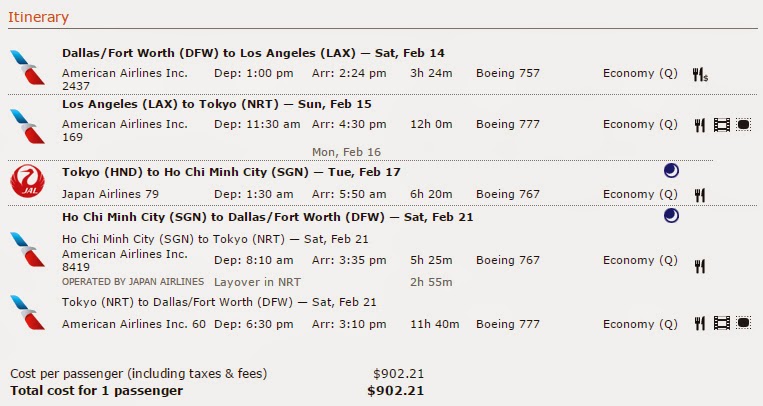Click the meal icon on American Airlines 60
Screen dimensions: 763x406
700,324
